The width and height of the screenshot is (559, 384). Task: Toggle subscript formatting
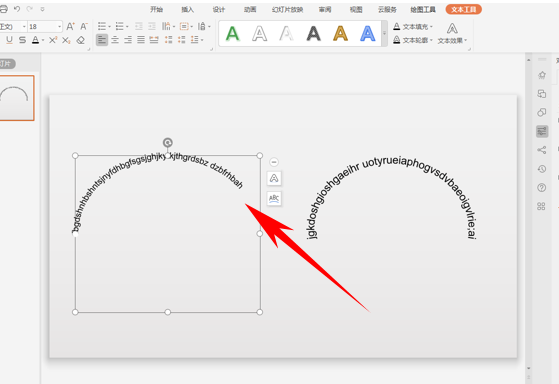[66, 40]
